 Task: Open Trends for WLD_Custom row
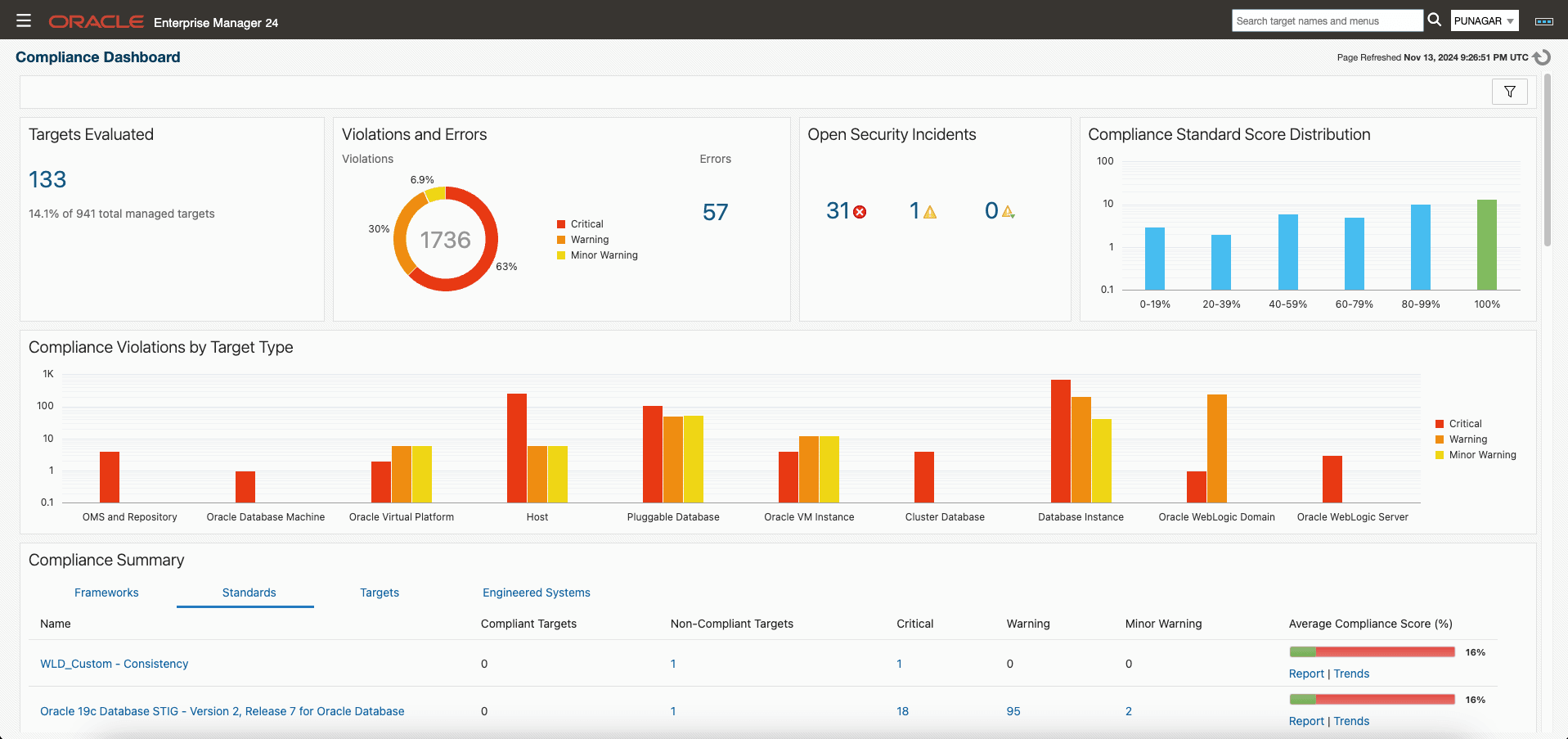[1351, 674]
